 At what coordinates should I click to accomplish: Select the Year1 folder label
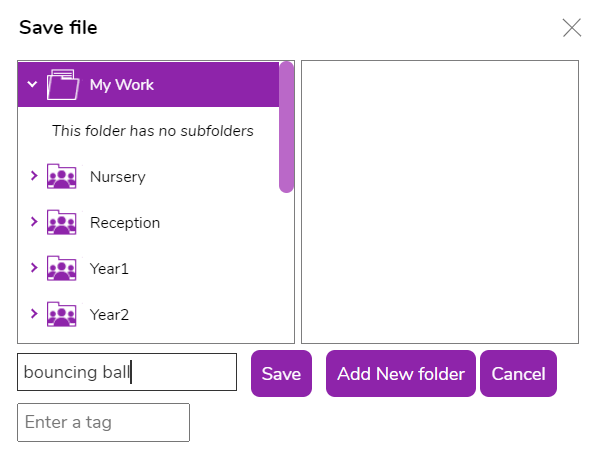click(109, 269)
